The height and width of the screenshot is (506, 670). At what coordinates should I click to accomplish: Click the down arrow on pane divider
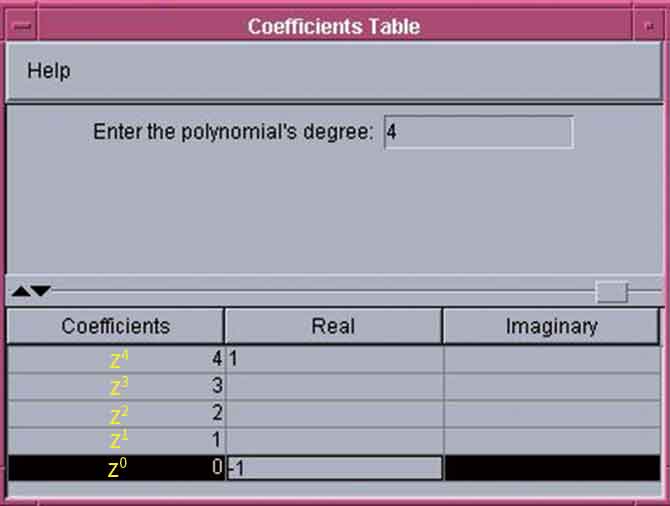click(39, 291)
